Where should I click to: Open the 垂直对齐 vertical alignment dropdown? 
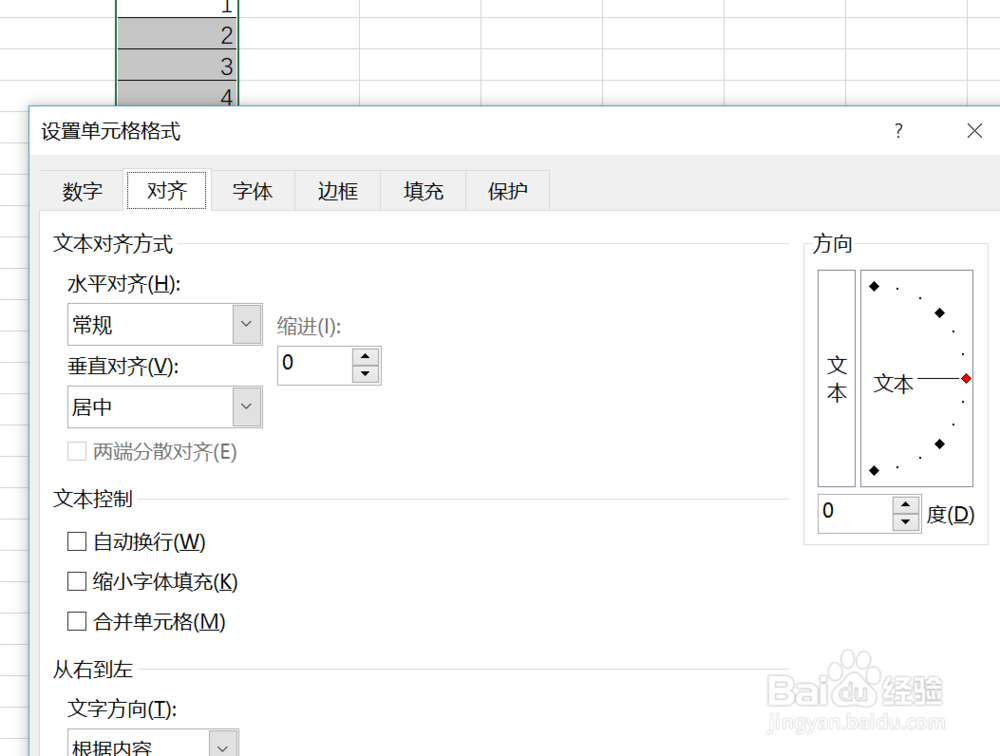pos(246,407)
